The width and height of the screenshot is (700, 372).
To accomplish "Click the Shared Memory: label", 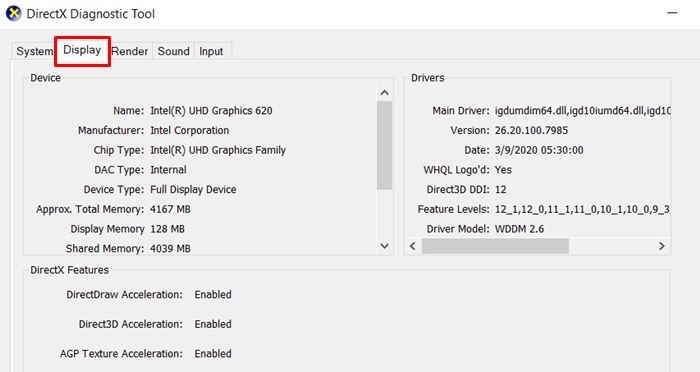I will [x=105, y=248].
